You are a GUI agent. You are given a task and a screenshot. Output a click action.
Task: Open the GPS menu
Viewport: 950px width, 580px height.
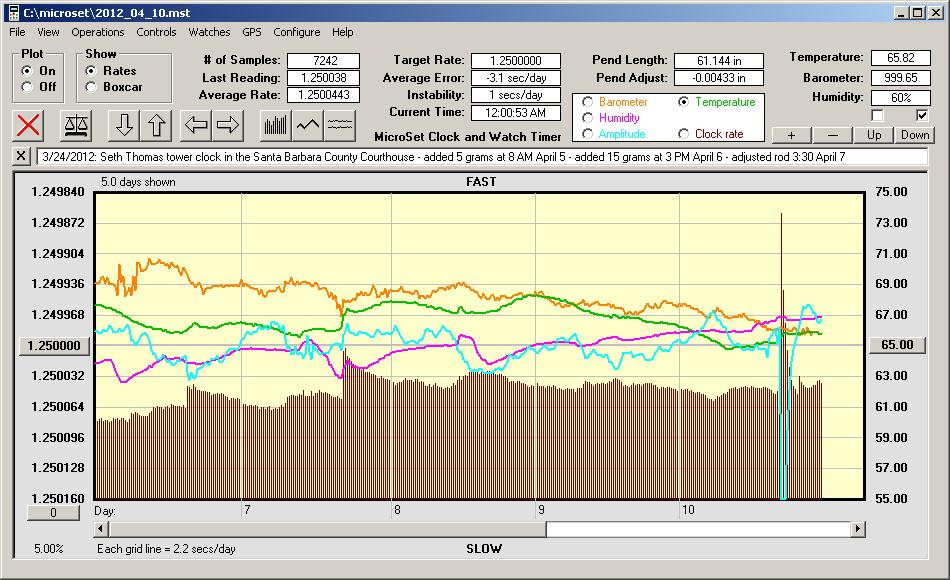point(251,32)
